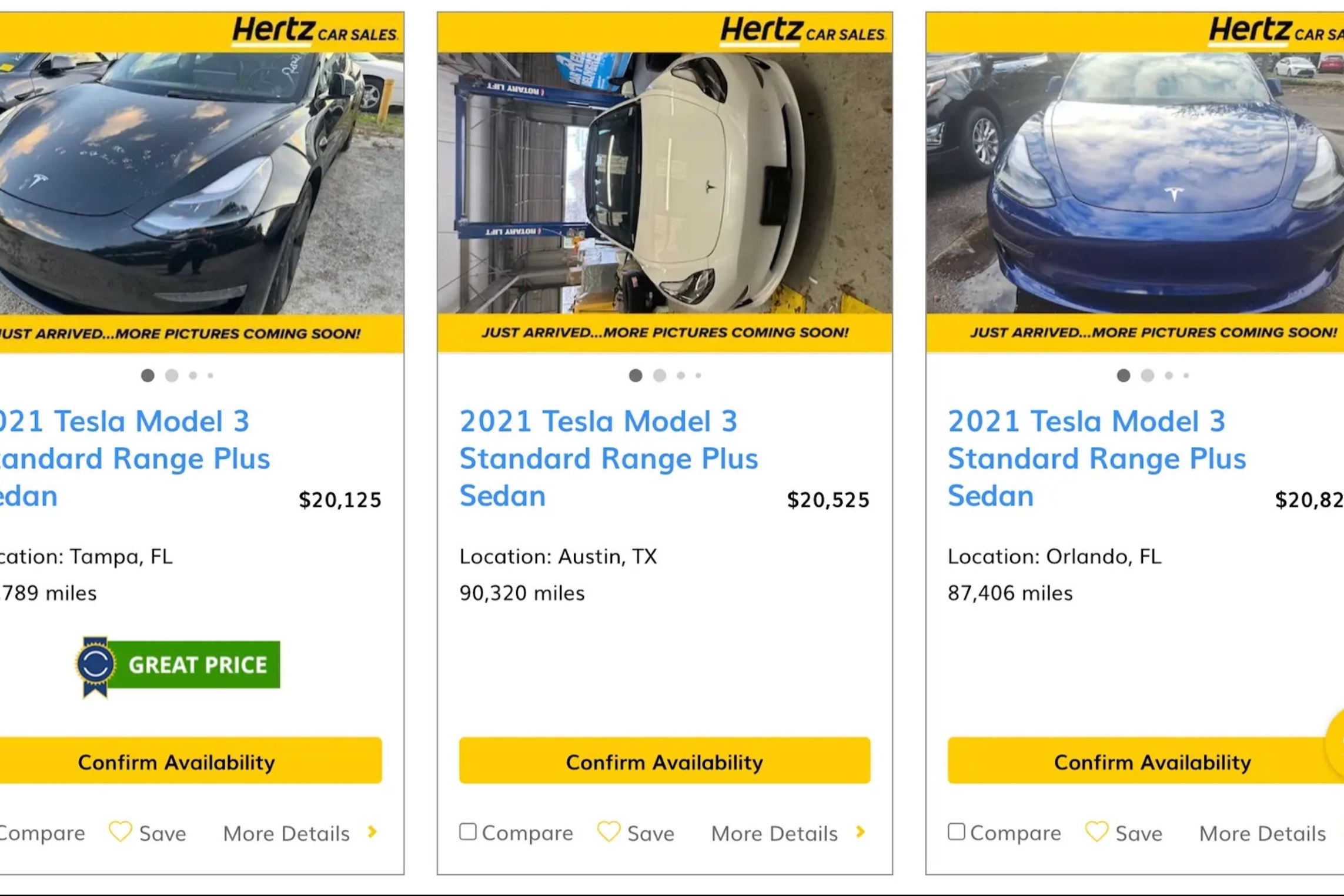Click Hertz Car Sales logo on Tampa card
Image resolution: width=1344 pixels, height=896 pixels.
315,31
